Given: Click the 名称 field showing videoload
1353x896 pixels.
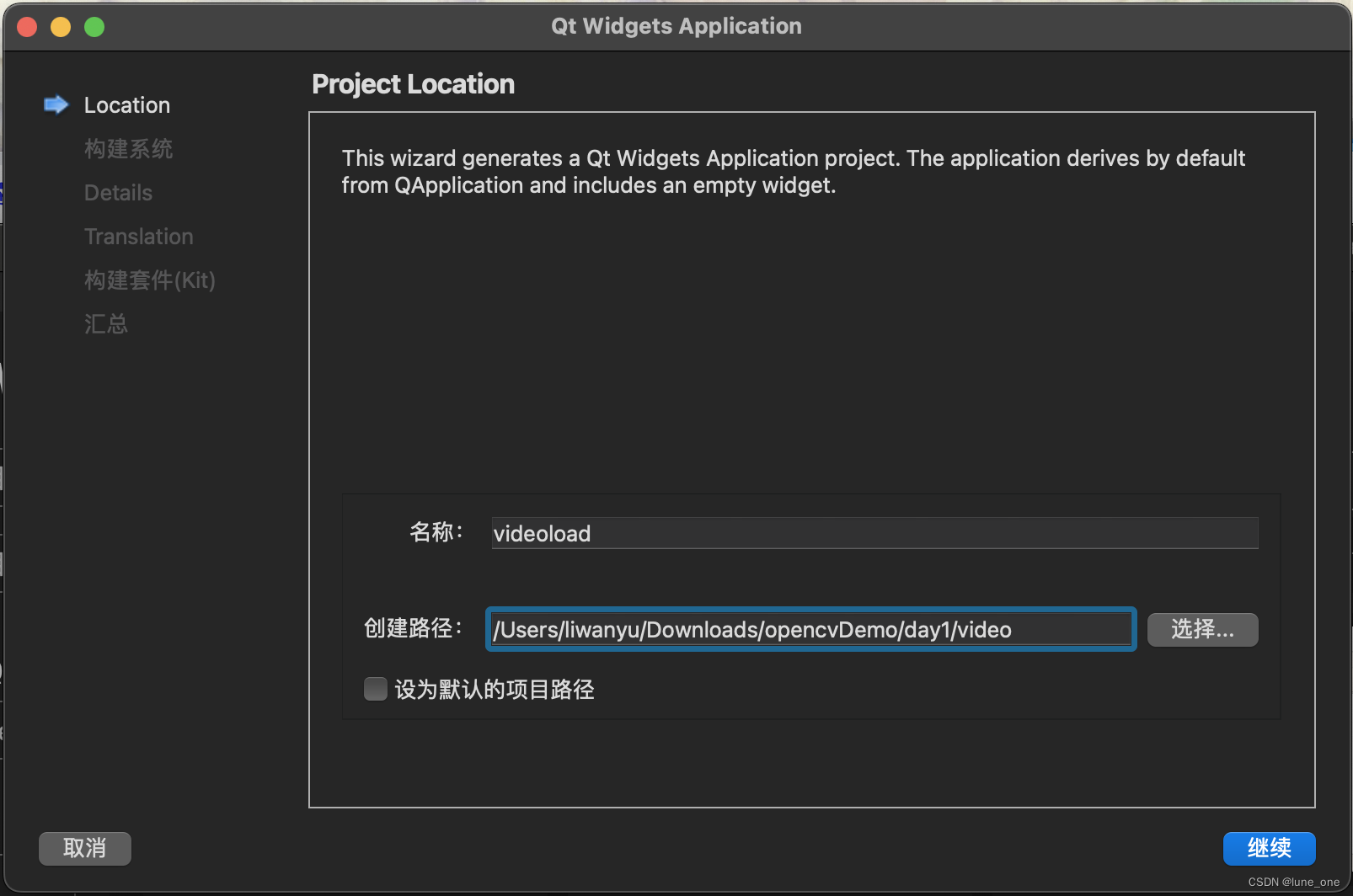Looking at the screenshot, I should (x=874, y=532).
